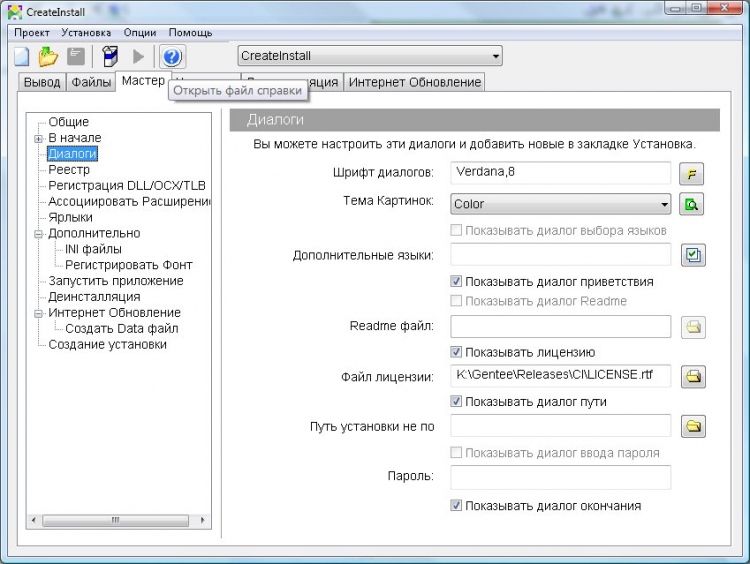Viewport: 750px width, 564px height.
Task: Click the New project toolbar icon
Action: [22, 56]
